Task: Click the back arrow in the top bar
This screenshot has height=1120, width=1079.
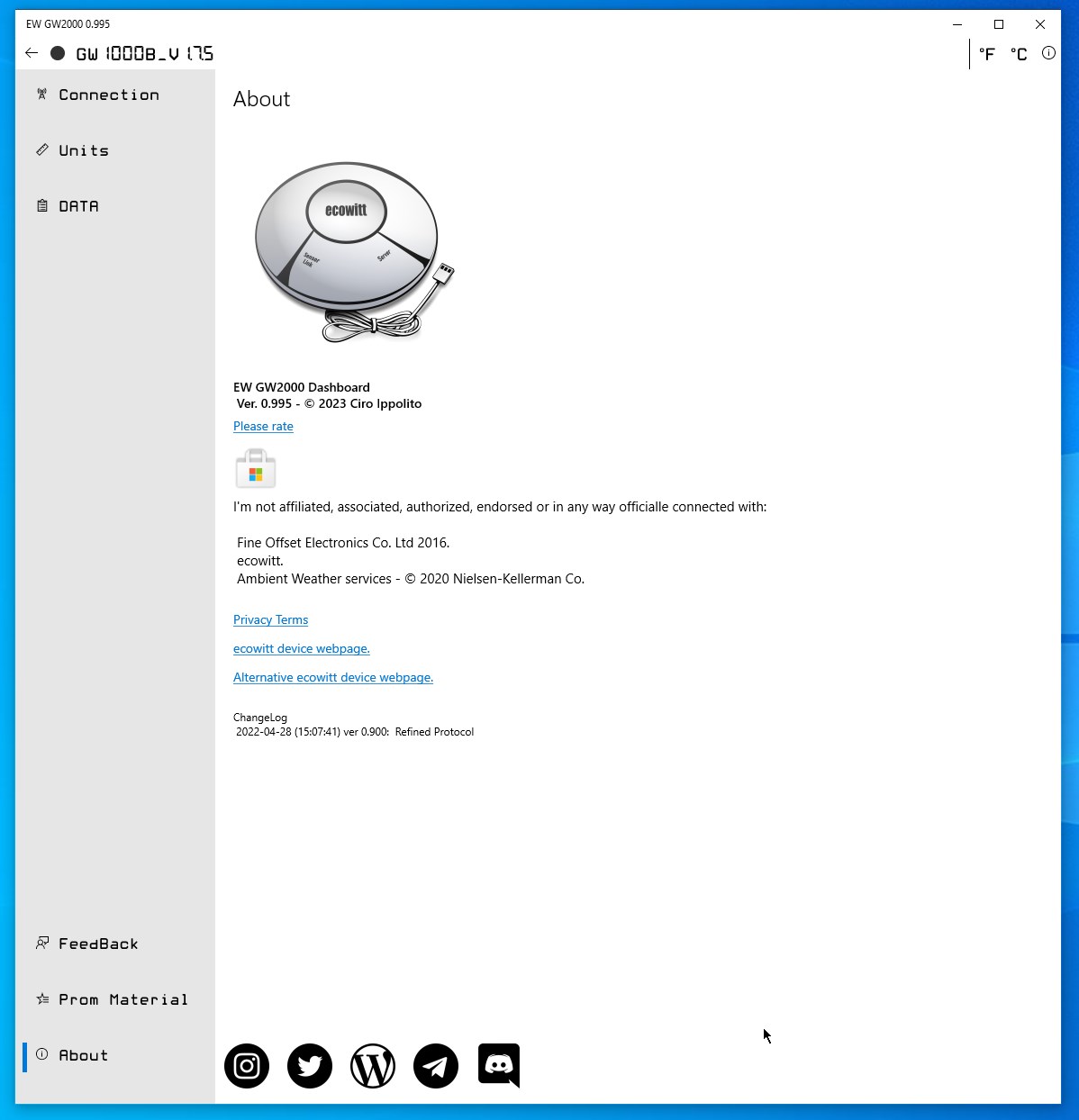Action: (32, 52)
